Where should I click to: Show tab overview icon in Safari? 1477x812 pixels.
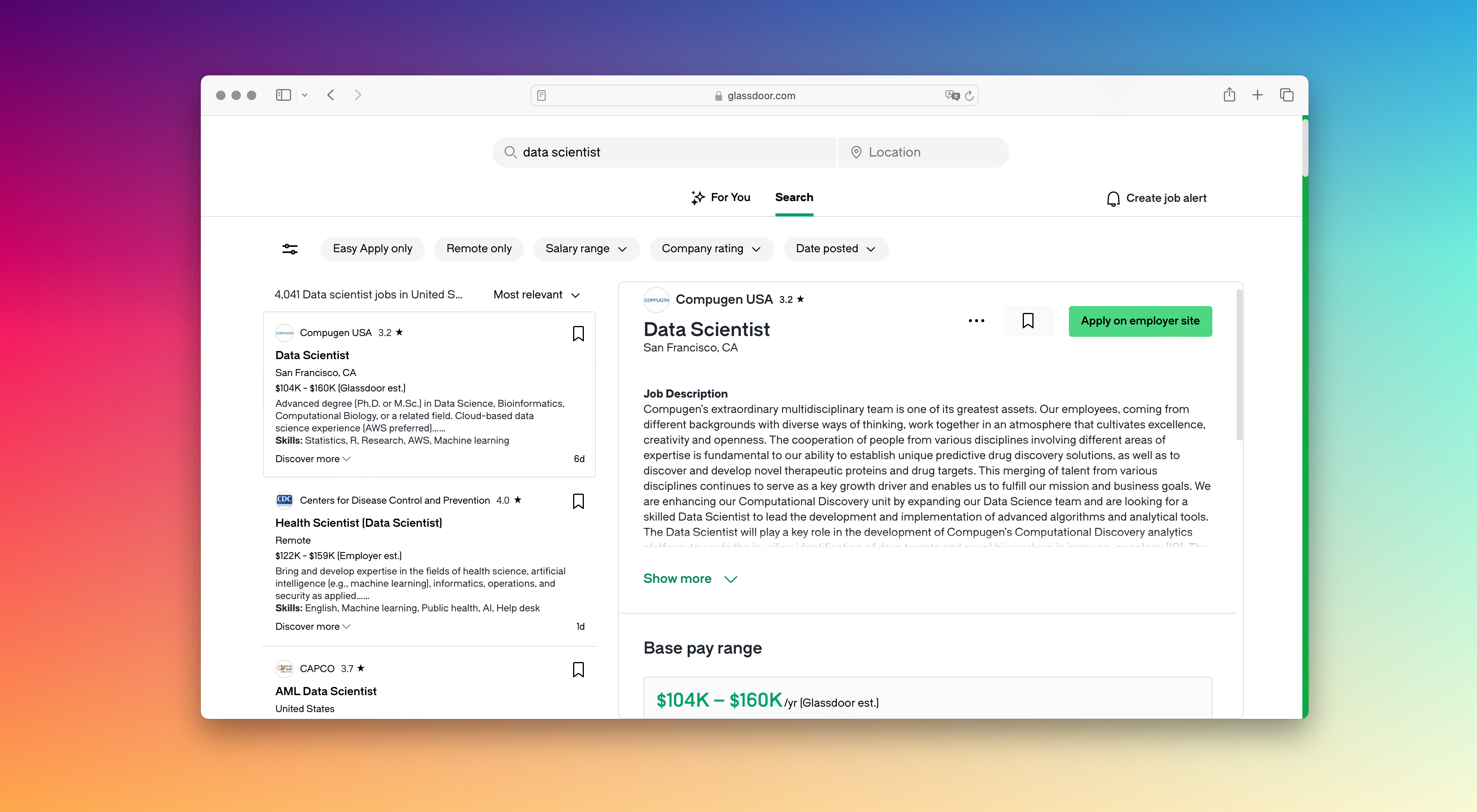point(1287,95)
